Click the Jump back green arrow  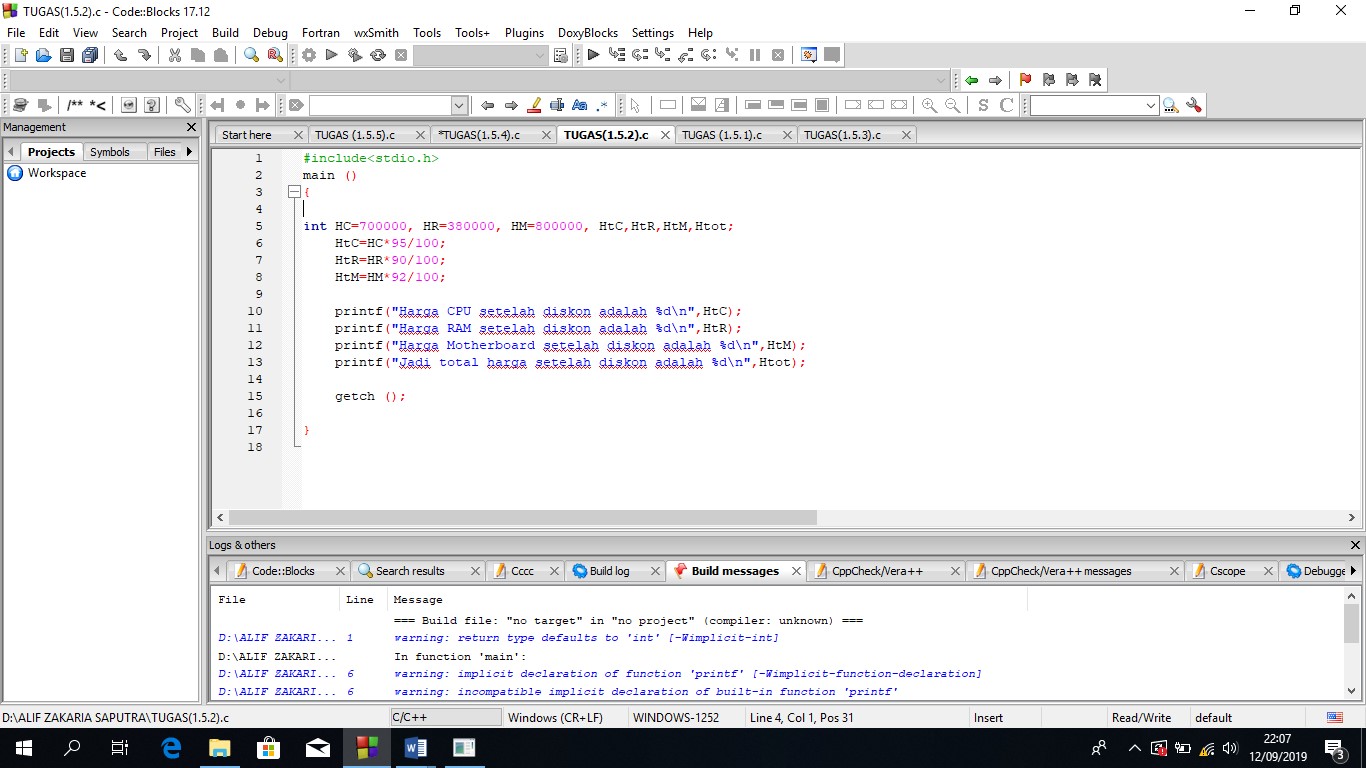pos(971,80)
